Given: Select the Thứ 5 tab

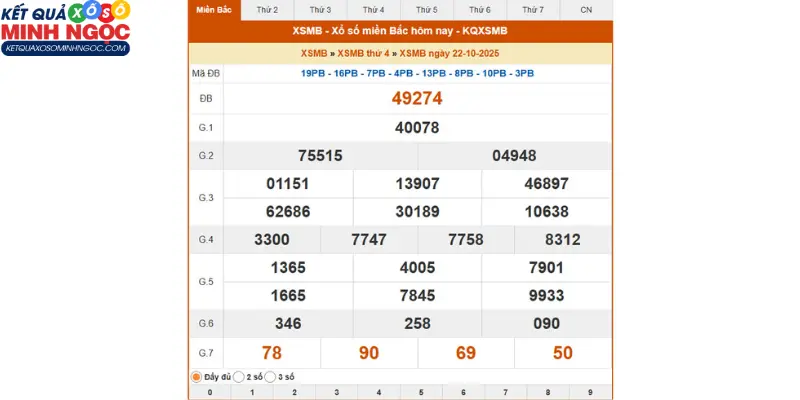Looking at the screenshot, I should [427, 10].
